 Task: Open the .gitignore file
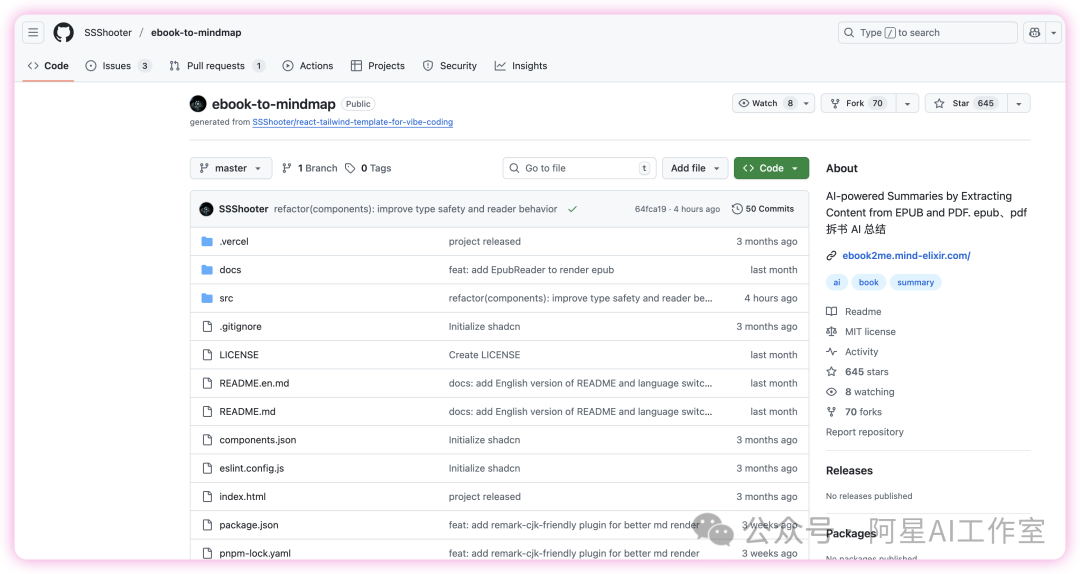(240, 327)
